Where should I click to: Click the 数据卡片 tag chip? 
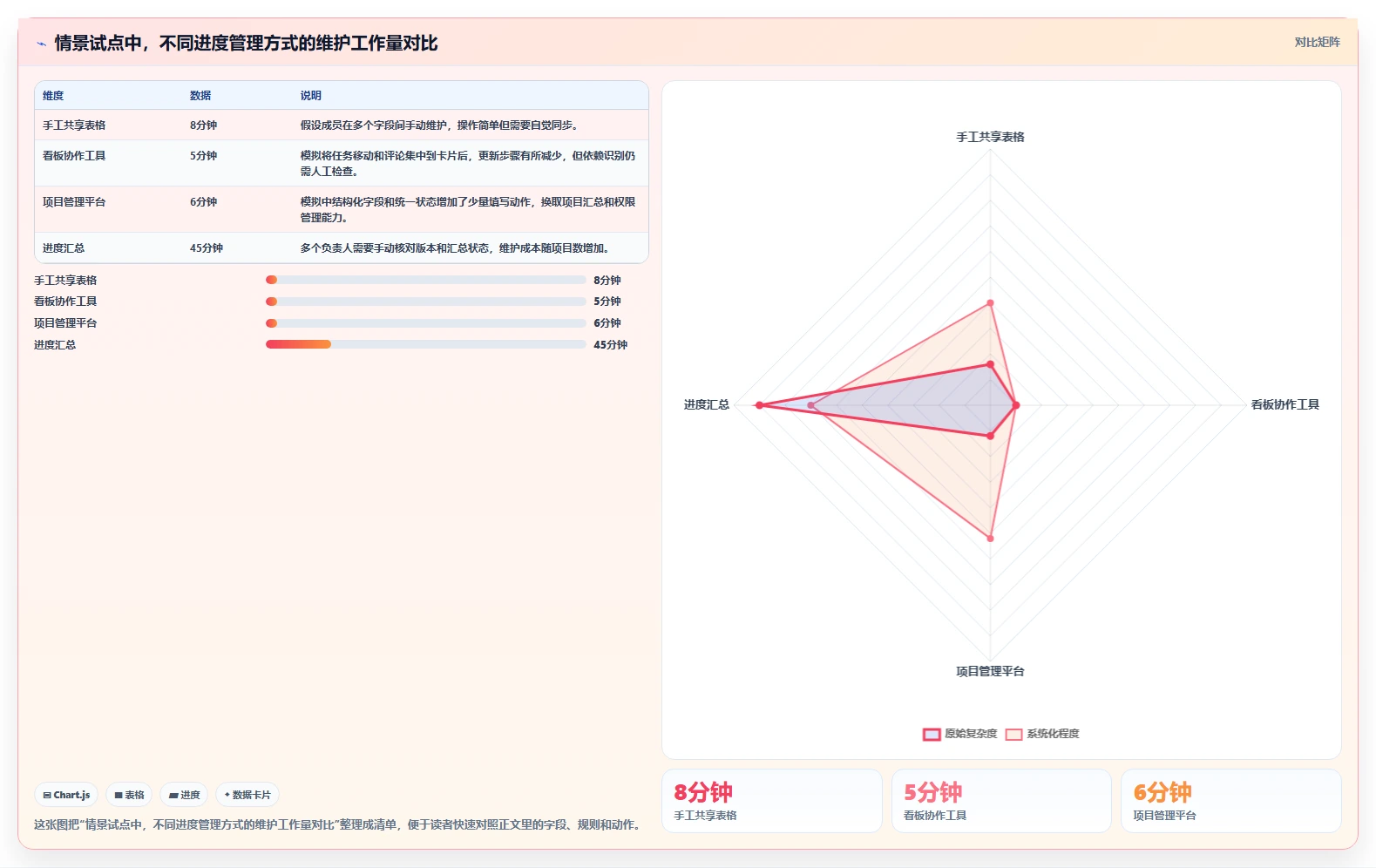[x=247, y=795]
